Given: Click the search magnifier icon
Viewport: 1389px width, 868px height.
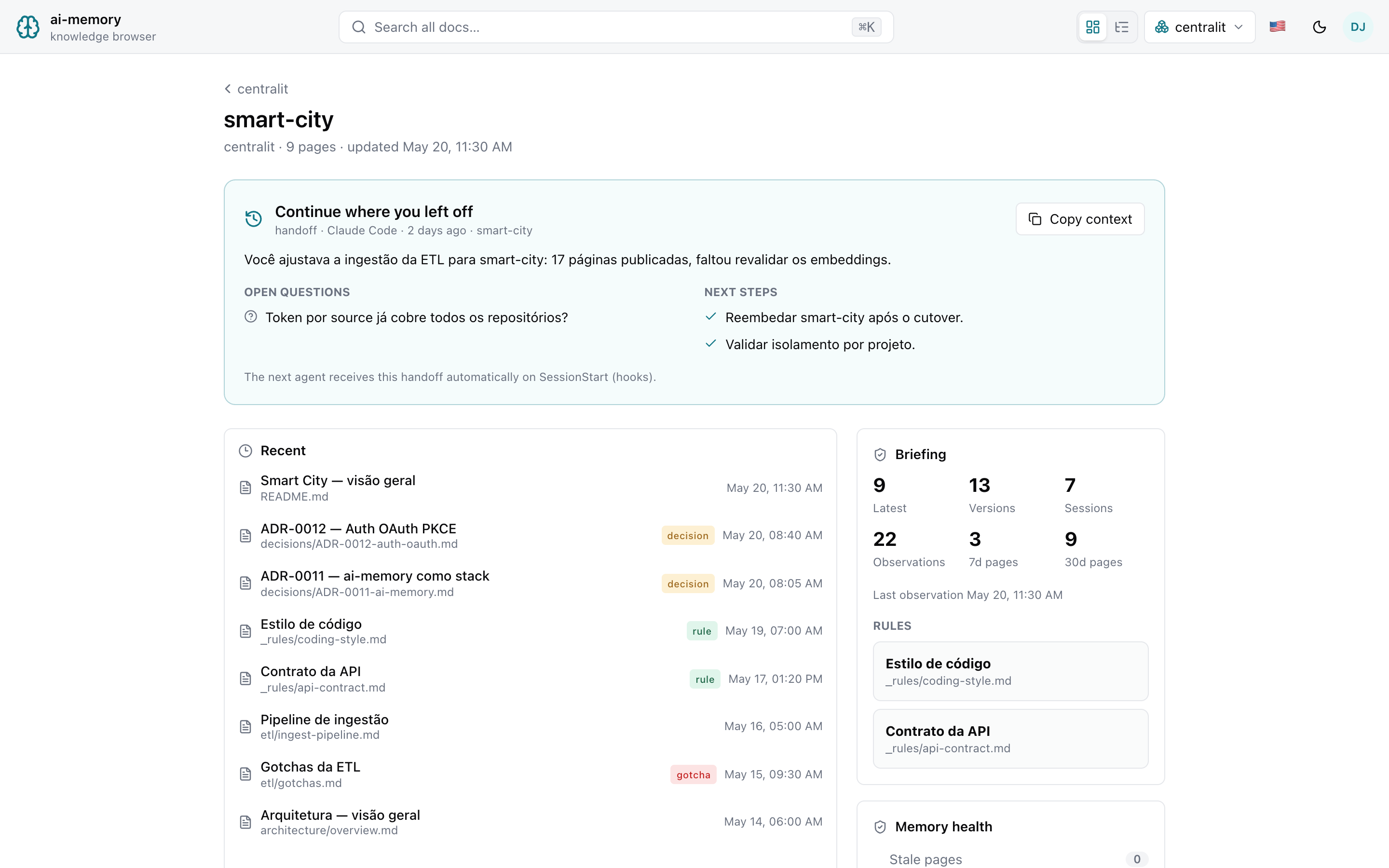Looking at the screenshot, I should tap(359, 27).
